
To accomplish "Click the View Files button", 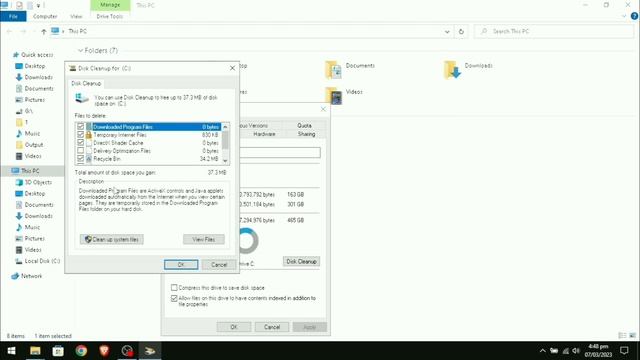I will pos(204,240).
